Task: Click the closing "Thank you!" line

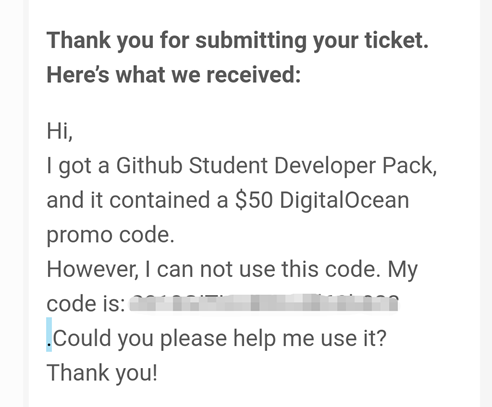Action: (x=102, y=373)
